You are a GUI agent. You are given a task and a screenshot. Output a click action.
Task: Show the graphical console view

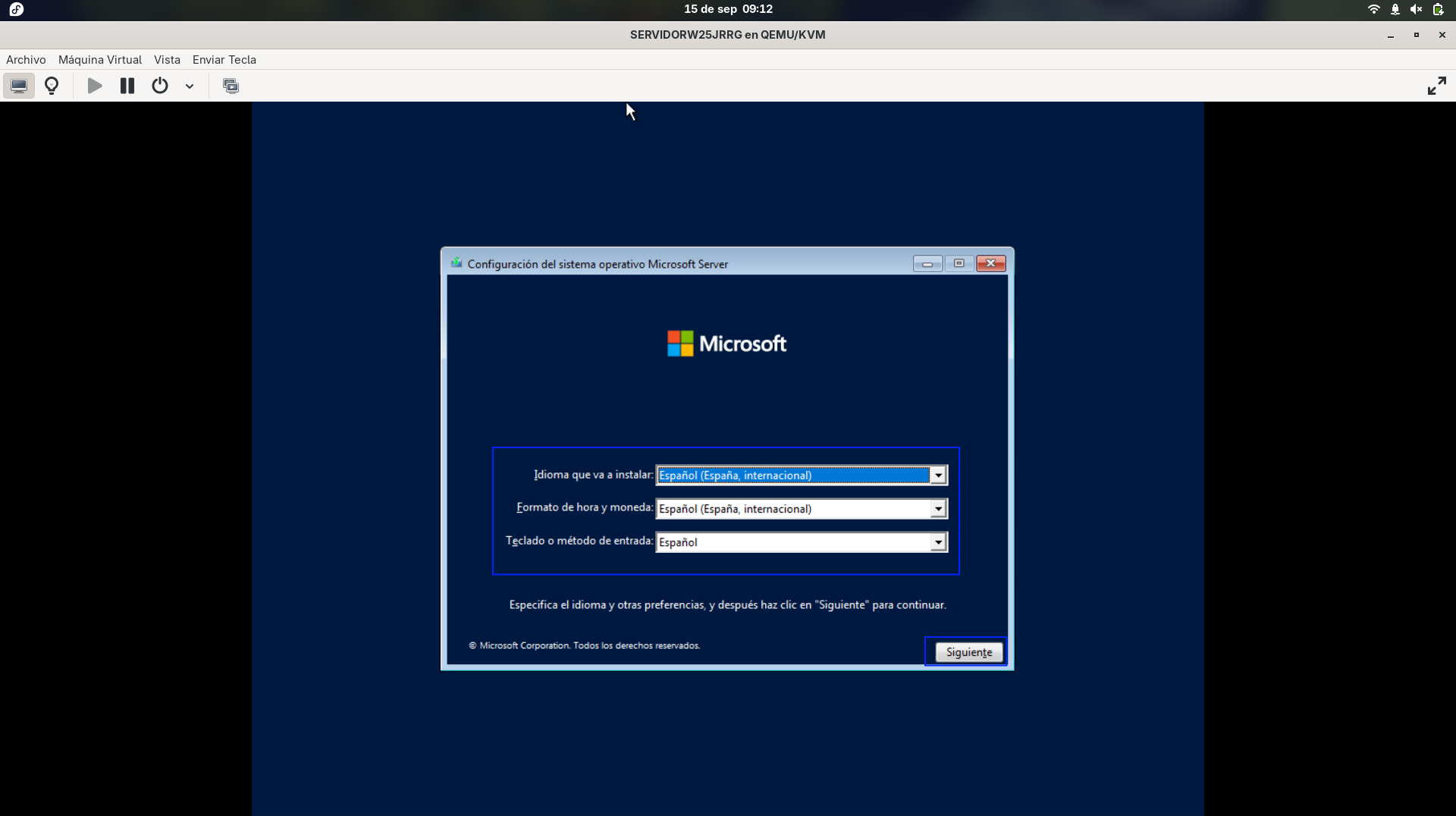(19, 86)
